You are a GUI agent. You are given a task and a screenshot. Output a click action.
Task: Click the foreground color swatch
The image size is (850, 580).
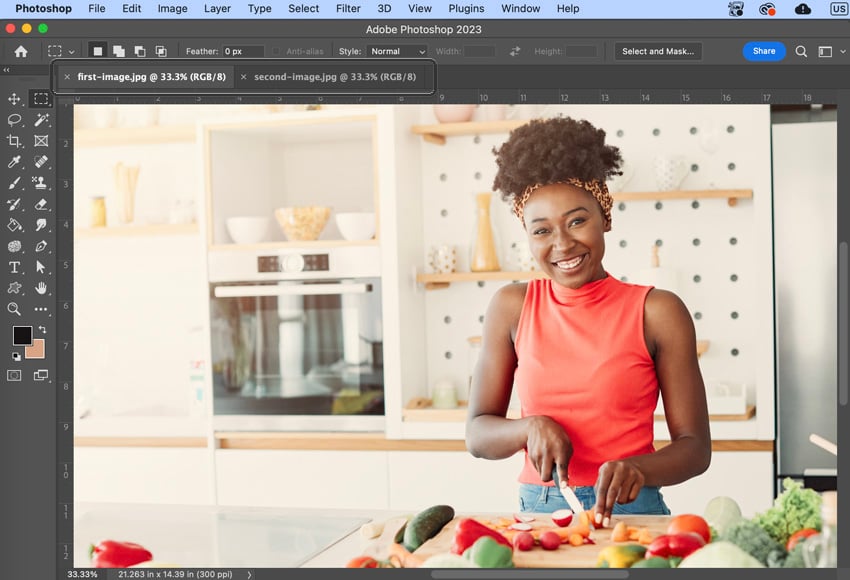(22, 335)
